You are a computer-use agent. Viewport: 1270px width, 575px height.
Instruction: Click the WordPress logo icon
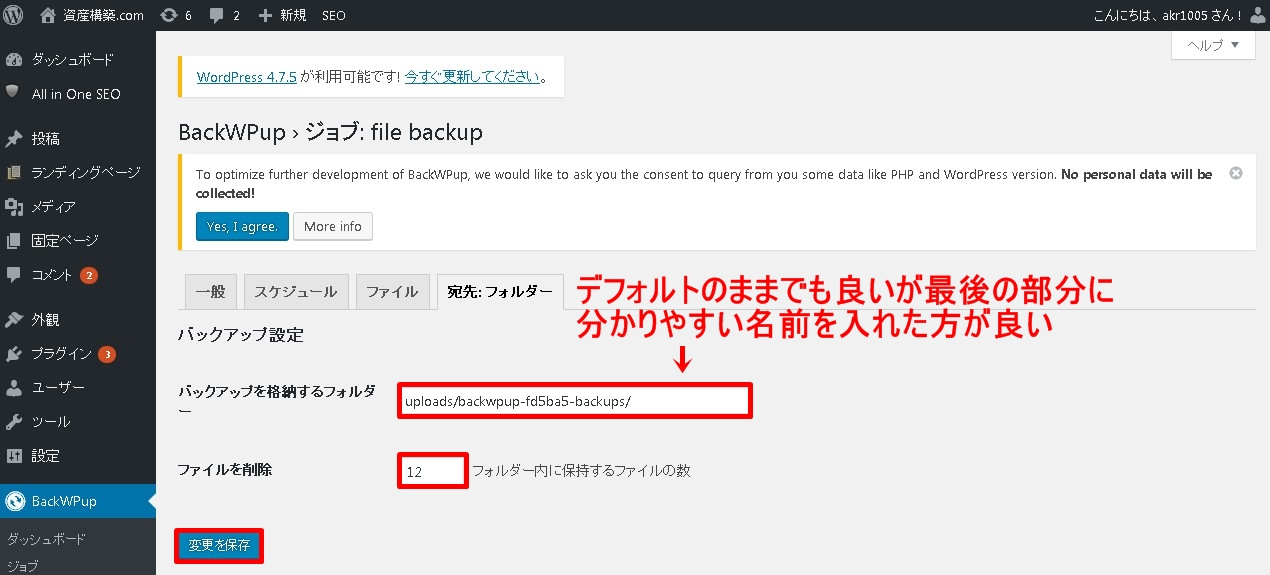coord(14,15)
